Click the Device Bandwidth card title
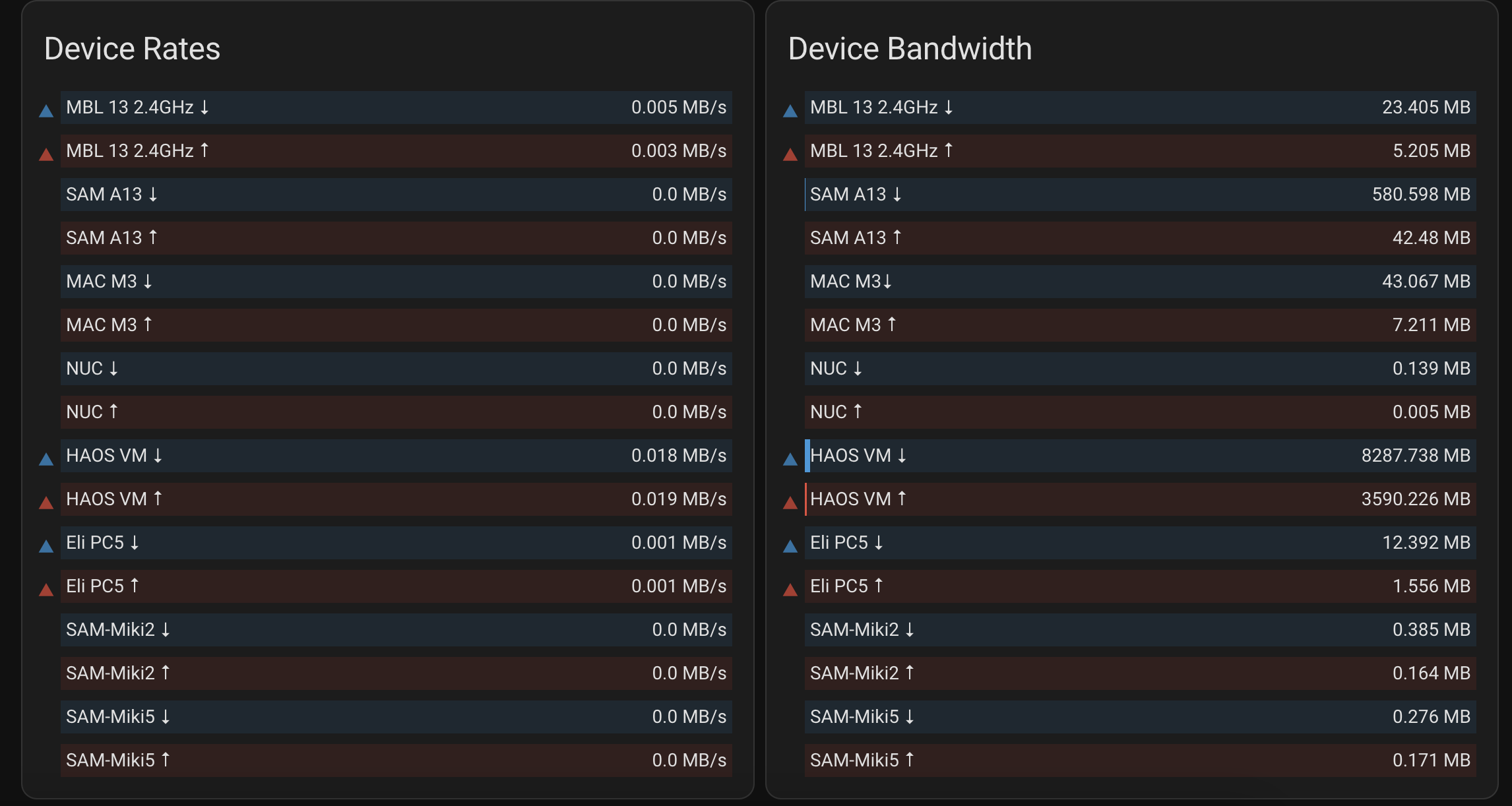The width and height of the screenshot is (1512, 806). [x=910, y=49]
